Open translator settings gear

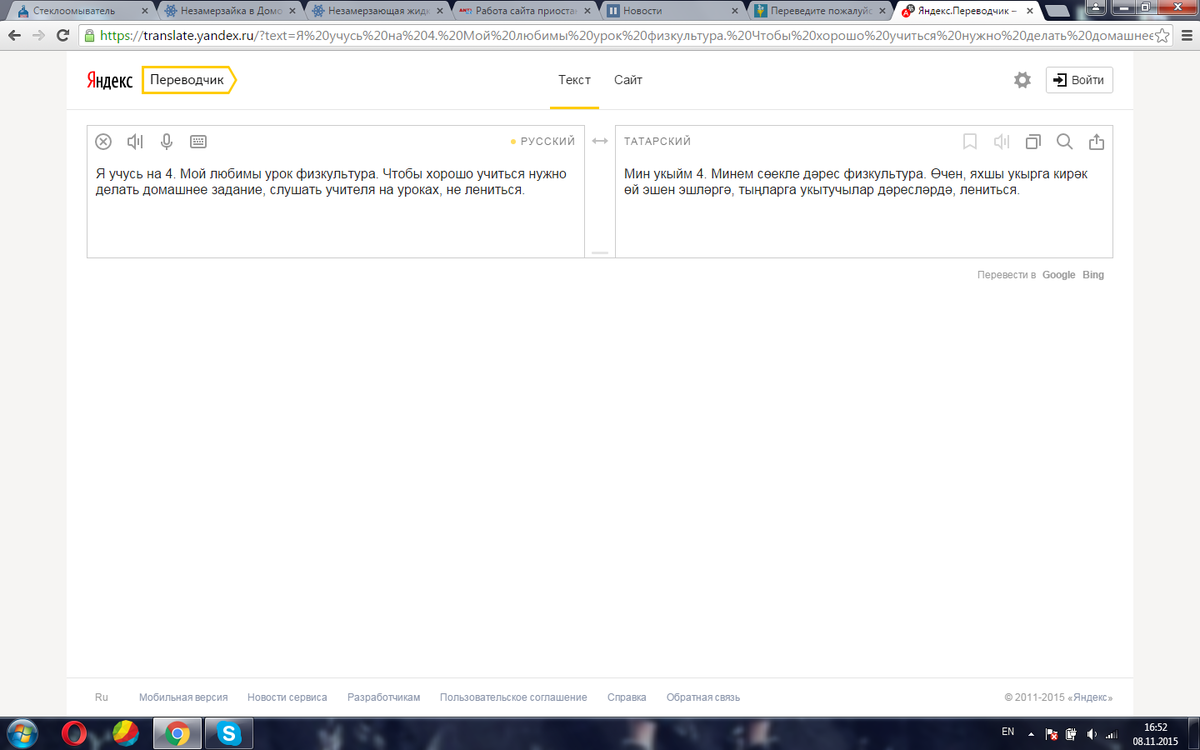(1022, 80)
